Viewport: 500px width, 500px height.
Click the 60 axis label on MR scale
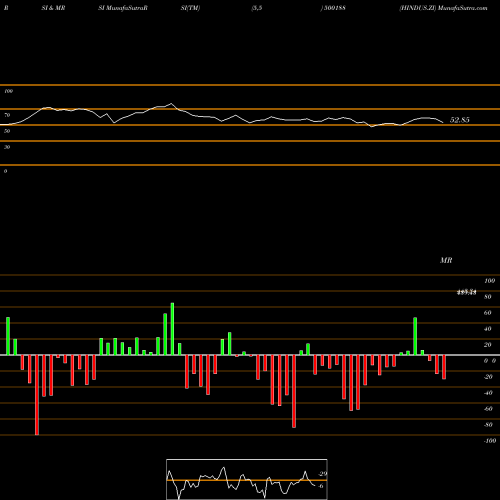click(487, 313)
